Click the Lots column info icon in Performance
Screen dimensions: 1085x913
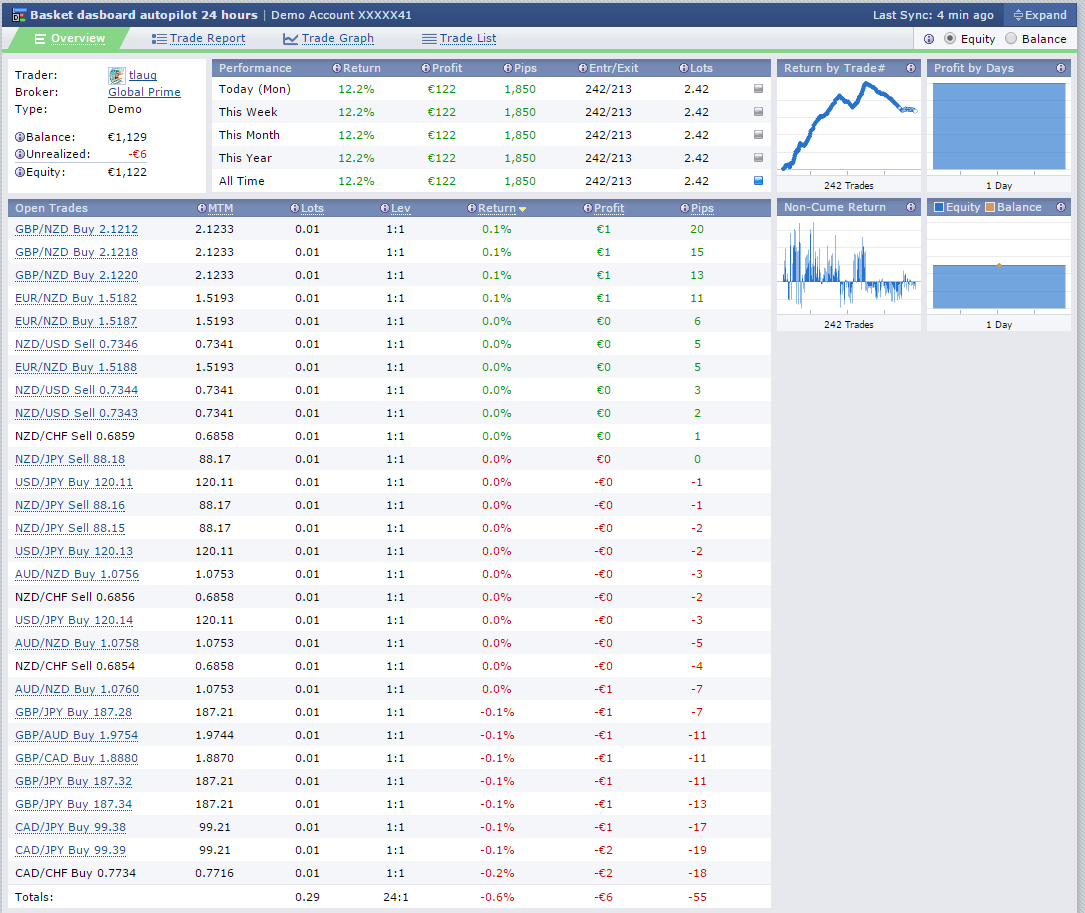tap(684, 68)
